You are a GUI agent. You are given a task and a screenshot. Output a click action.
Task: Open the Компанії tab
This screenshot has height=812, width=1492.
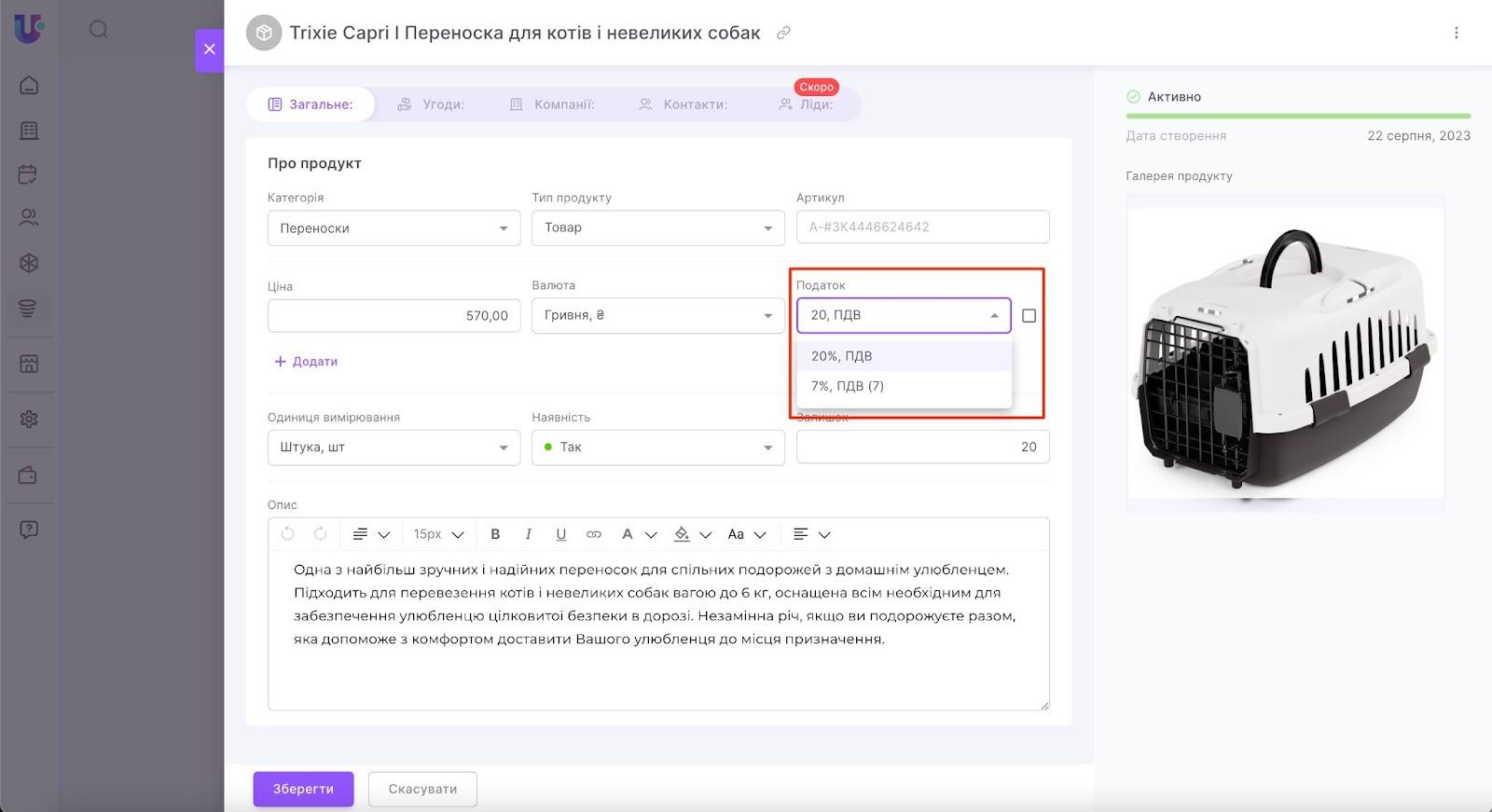(552, 104)
